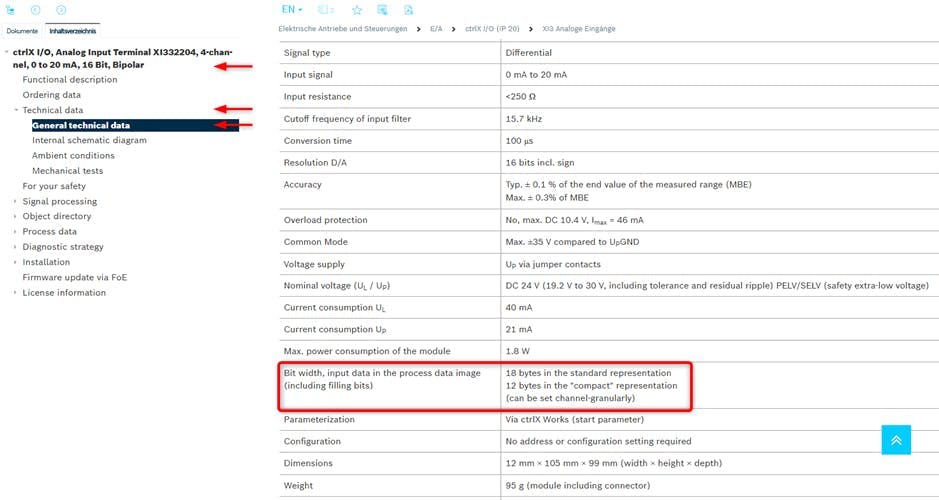Click the navigation tree icon at top left

[x=12, y=10]
